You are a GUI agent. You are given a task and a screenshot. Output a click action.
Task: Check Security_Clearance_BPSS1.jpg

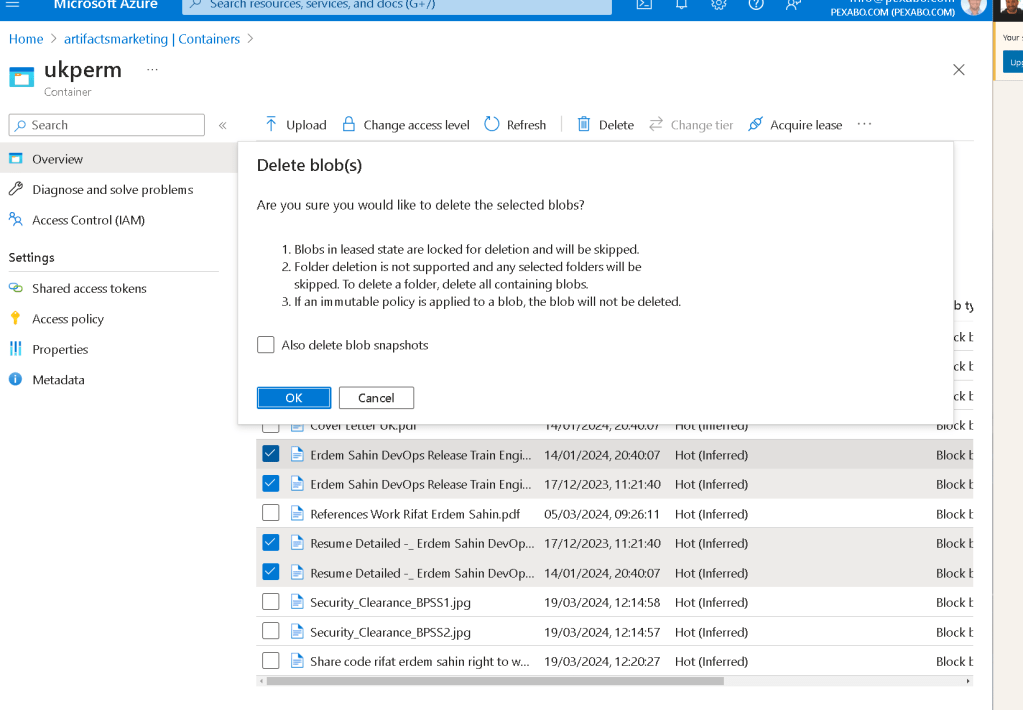click(x=271, y=602)
